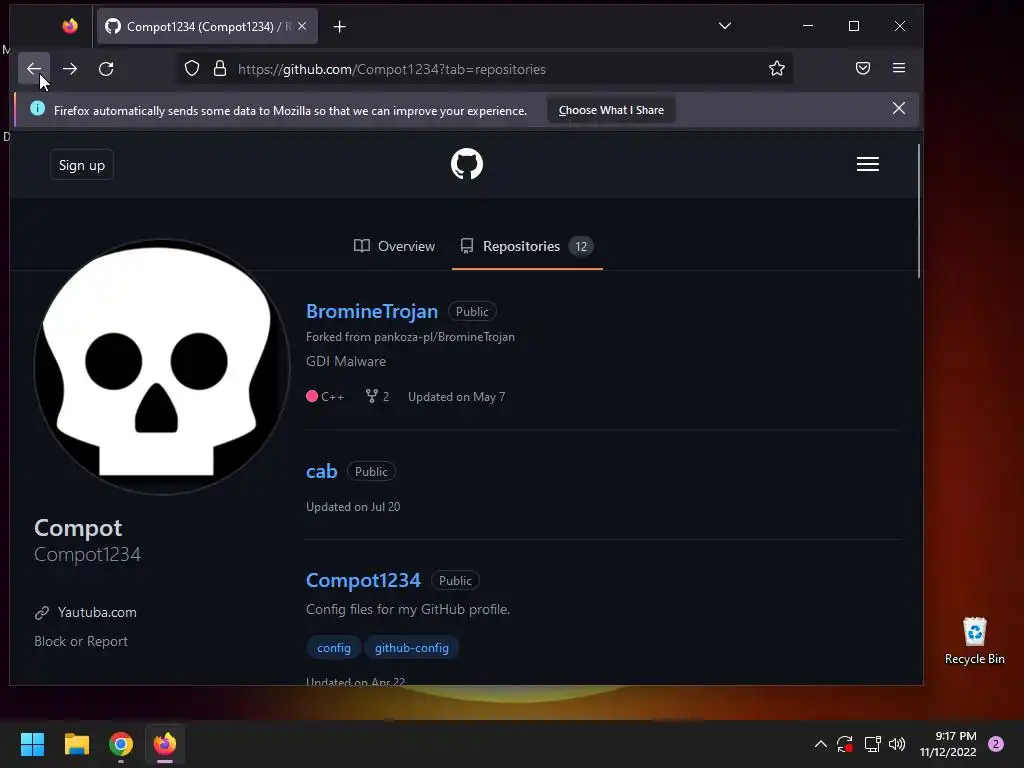The width and height of the screenshot is (1024, 768).
Task: Click Updated on Jul 20 text
Action: click(x=353, y=507)
